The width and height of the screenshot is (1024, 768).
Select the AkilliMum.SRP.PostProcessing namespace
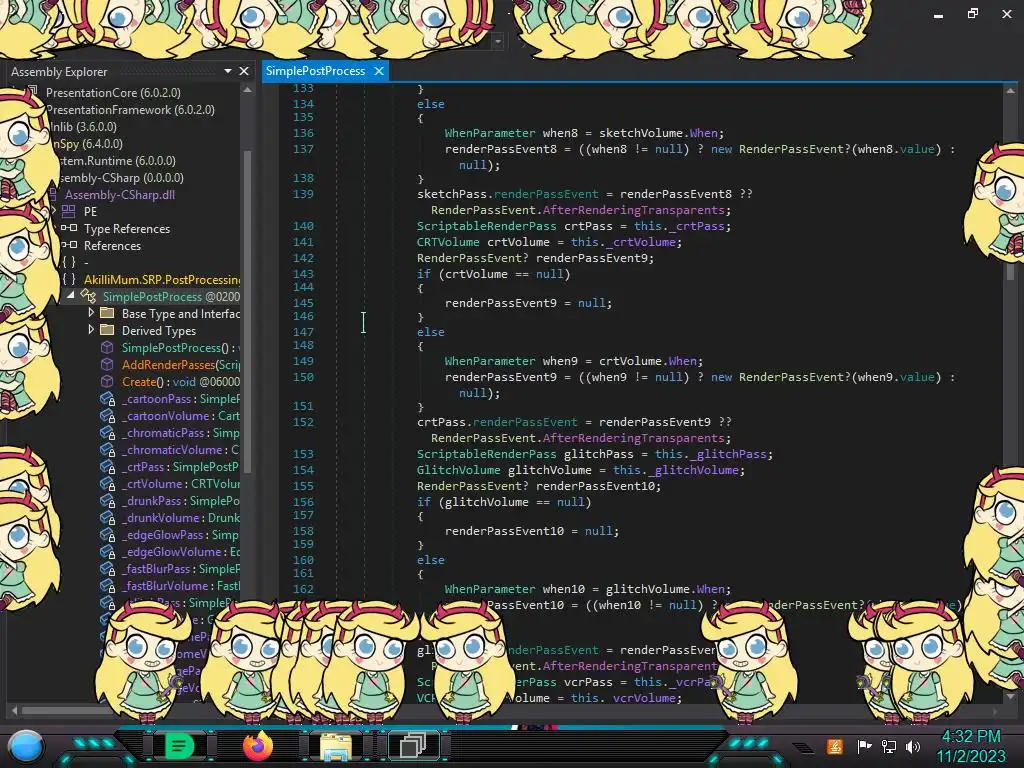(162, 280)
